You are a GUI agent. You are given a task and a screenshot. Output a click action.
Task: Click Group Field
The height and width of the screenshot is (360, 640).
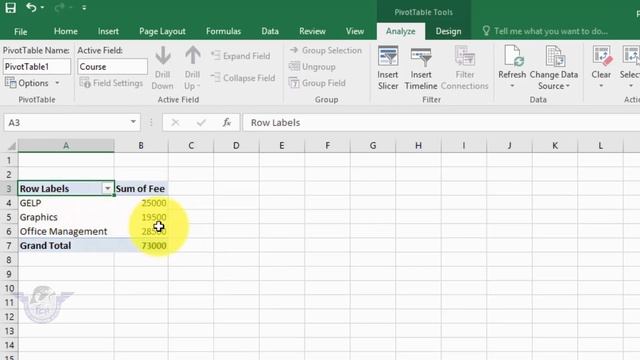tap(317, 83)
